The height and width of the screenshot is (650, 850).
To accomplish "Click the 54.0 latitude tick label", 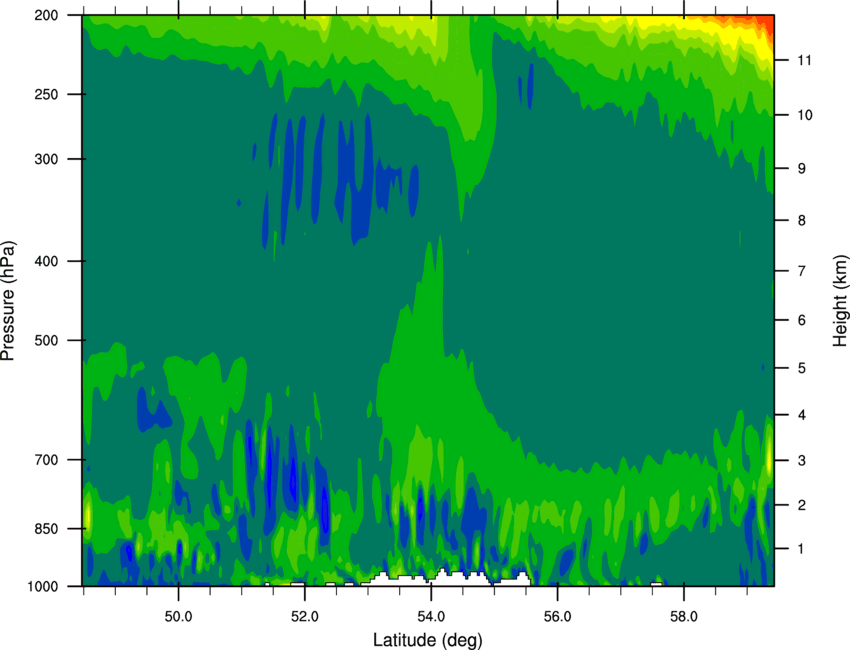I will tap(431, 617).
